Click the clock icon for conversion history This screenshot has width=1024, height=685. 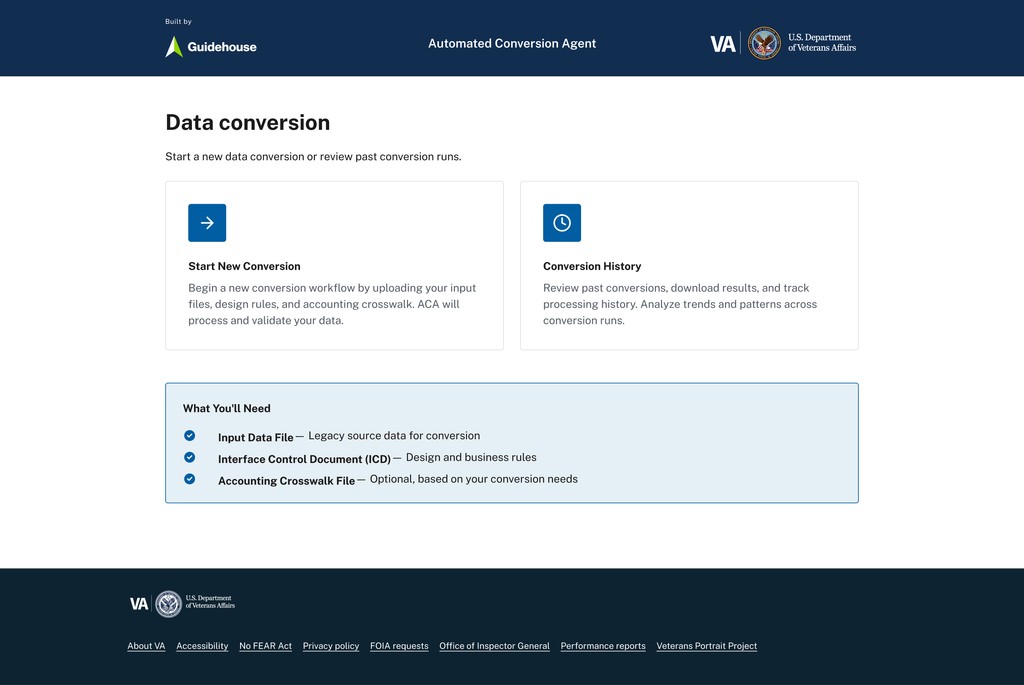(x=562, y=223)
